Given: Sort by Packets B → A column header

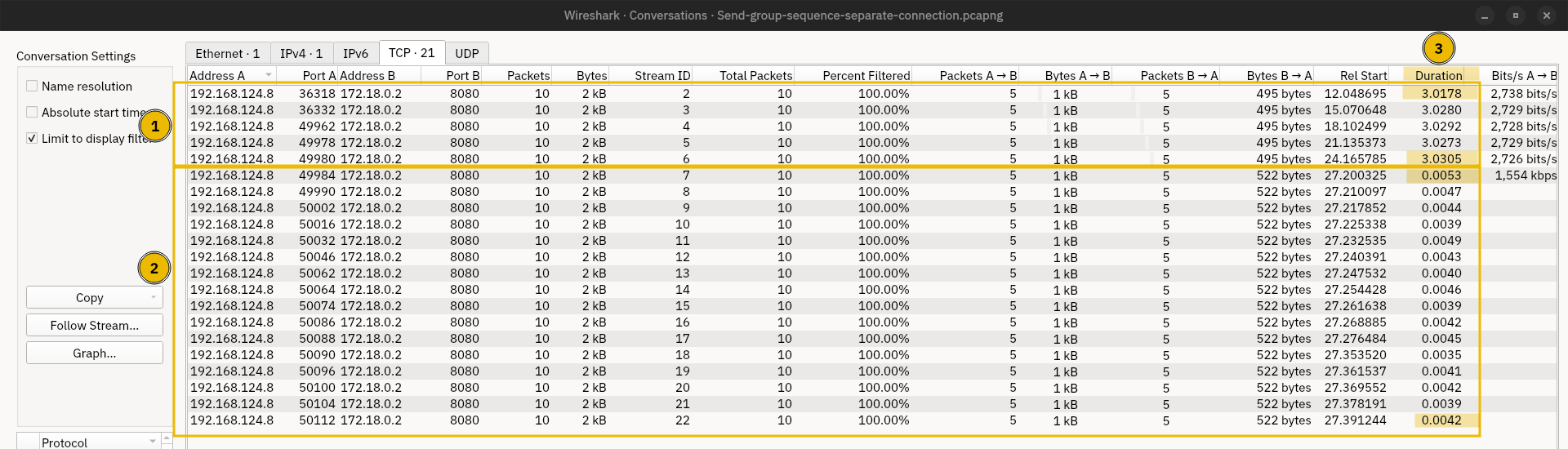Looking at the screenshot, I should (1166, 75).
